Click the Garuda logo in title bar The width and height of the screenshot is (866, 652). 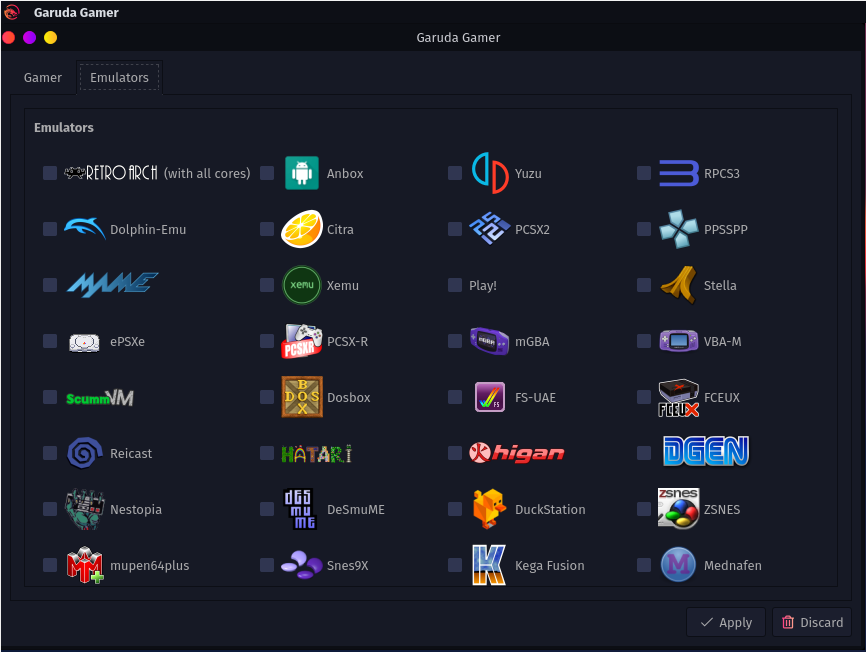(x=12, y=12)
